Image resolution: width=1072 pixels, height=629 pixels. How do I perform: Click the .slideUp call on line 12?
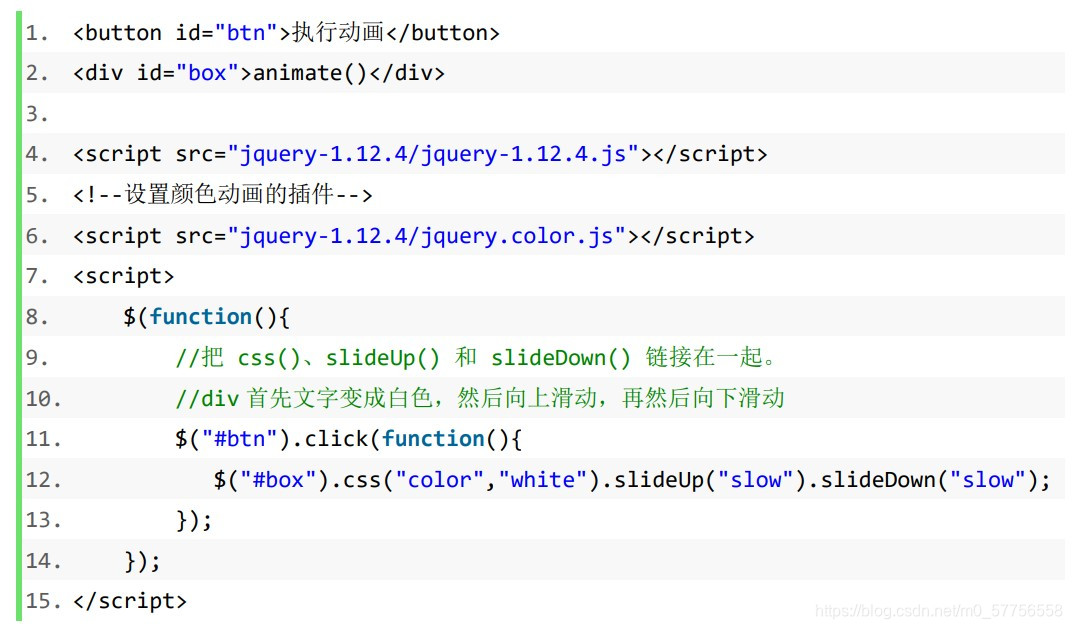(659, 480)
